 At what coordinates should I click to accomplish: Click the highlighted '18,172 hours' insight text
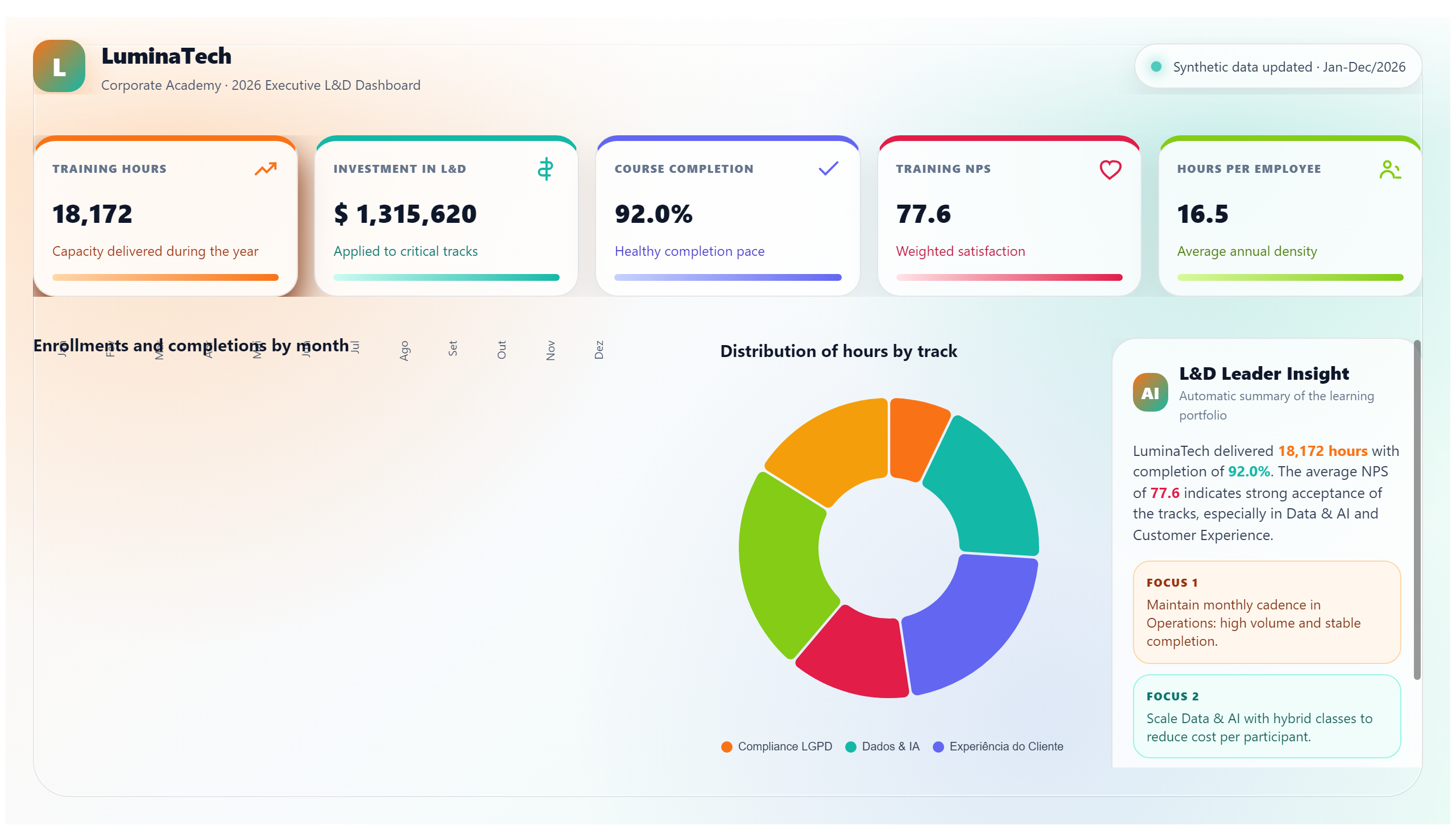(1322, 451)
